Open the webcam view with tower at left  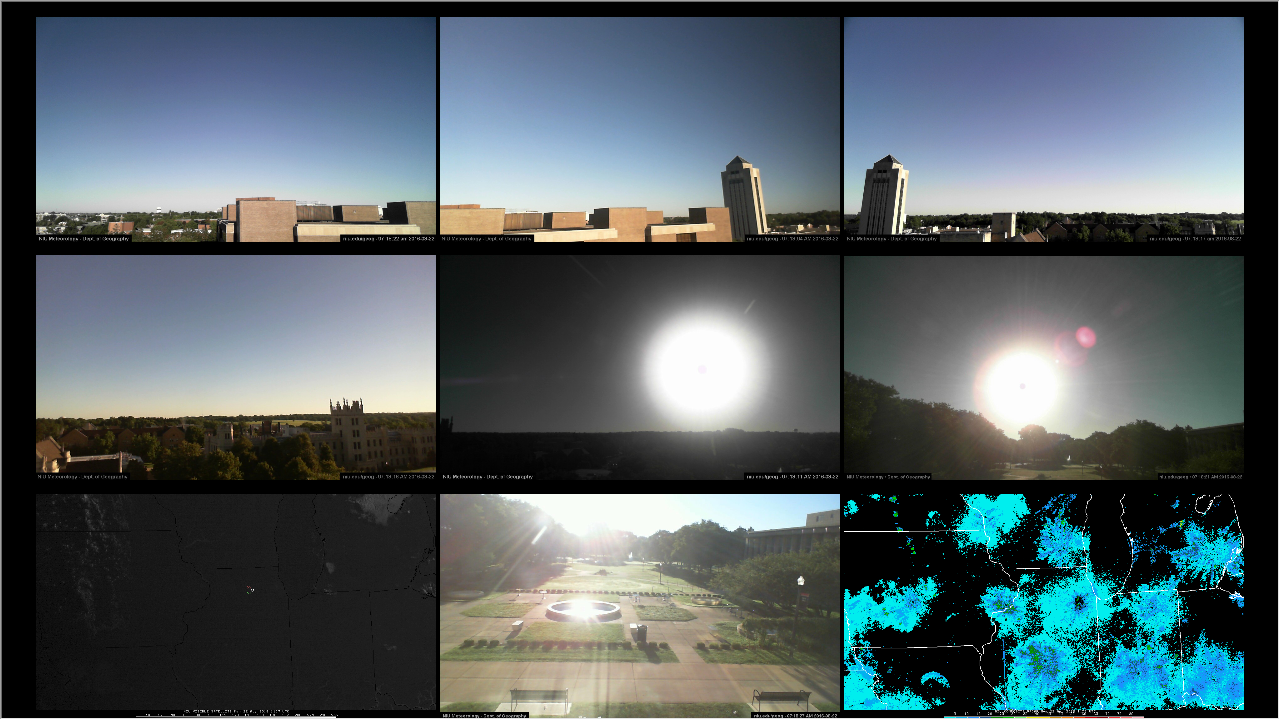click(1044, 130)
